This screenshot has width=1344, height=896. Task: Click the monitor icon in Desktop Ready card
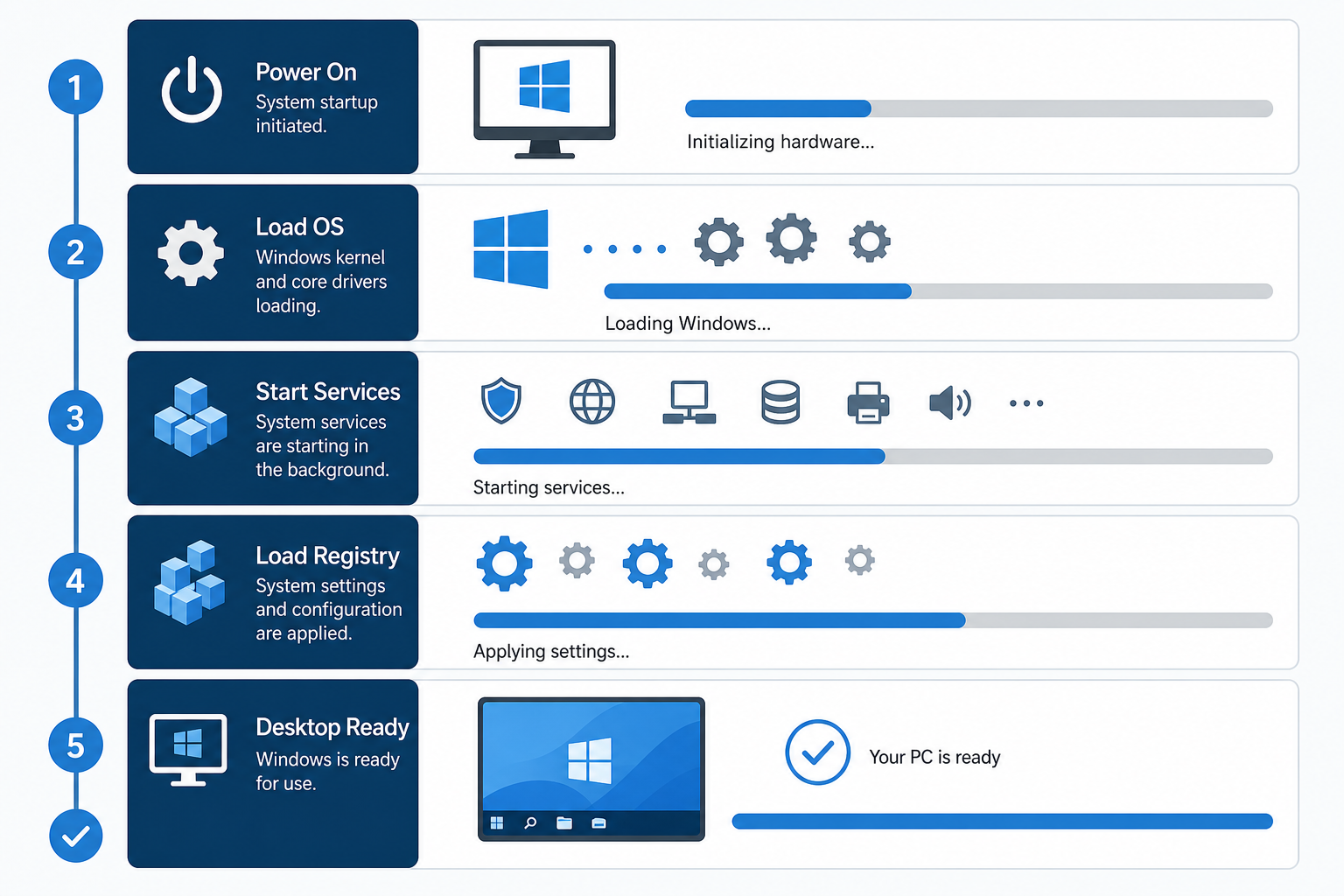click(x=188, y=750)
